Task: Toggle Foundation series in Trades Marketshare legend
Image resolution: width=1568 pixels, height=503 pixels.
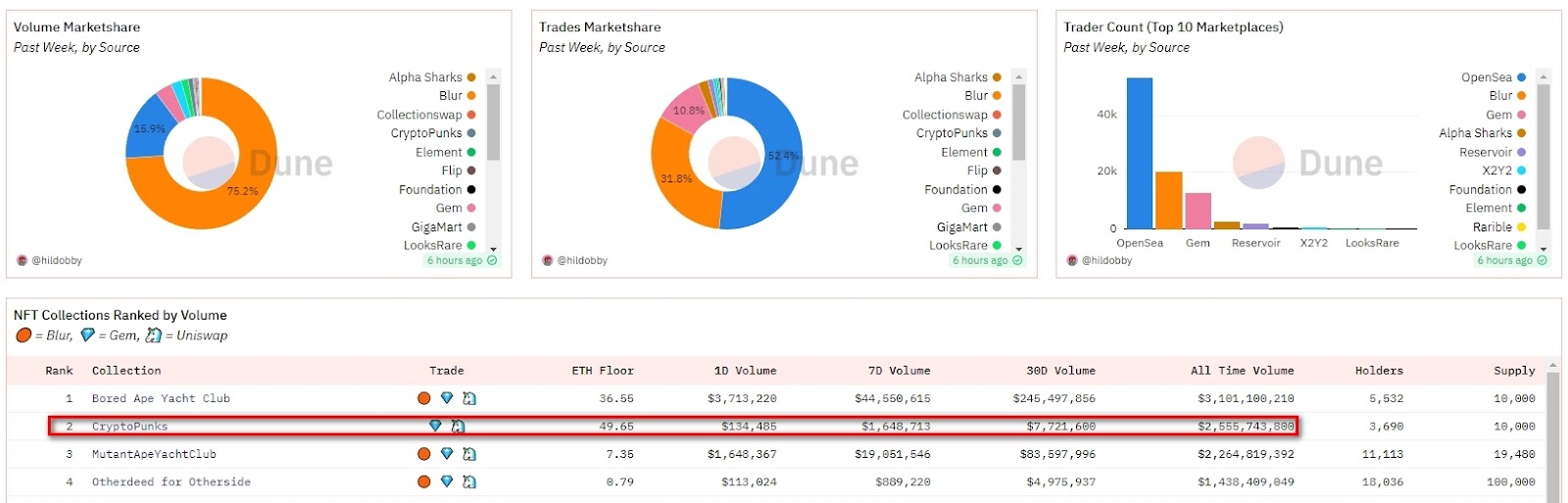Action: pyautogui.click(x=955, y=189)
